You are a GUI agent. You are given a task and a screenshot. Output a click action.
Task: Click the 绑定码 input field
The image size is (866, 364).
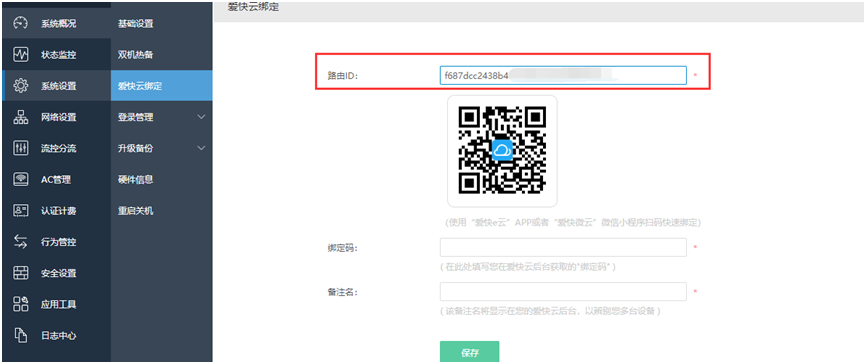[563, 247]
